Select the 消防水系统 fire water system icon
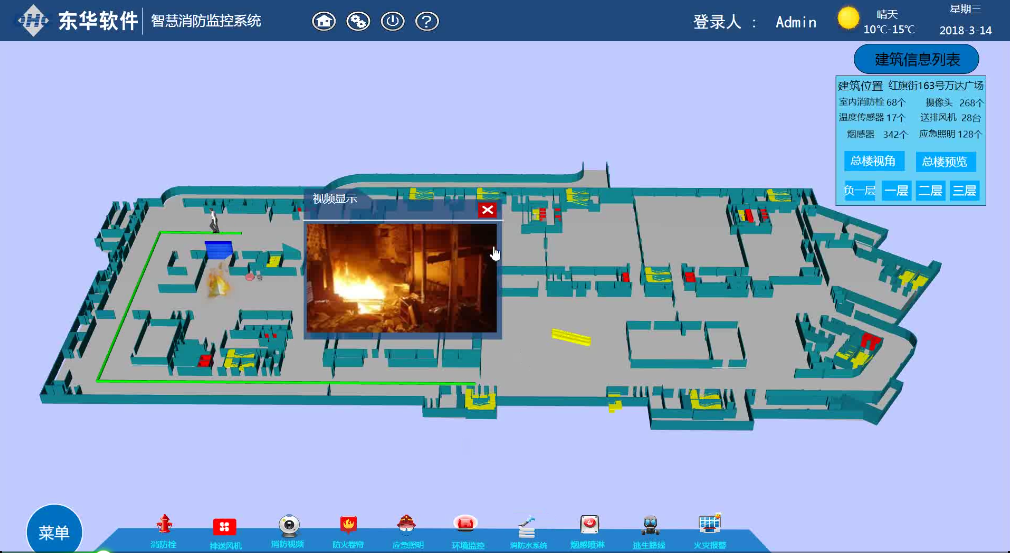The image size is (1010, 553). coord(528,526)
